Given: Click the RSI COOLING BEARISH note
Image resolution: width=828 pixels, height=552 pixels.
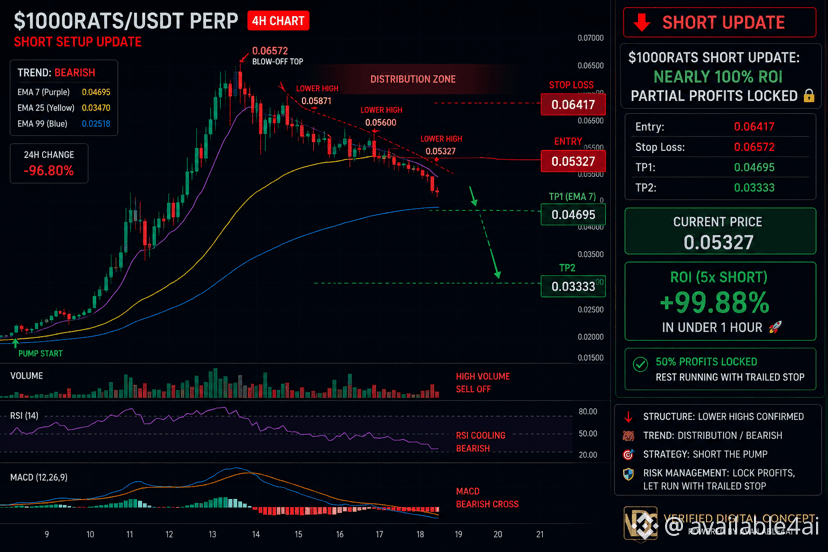Looking at the screenshot, I should pos(481,442).
